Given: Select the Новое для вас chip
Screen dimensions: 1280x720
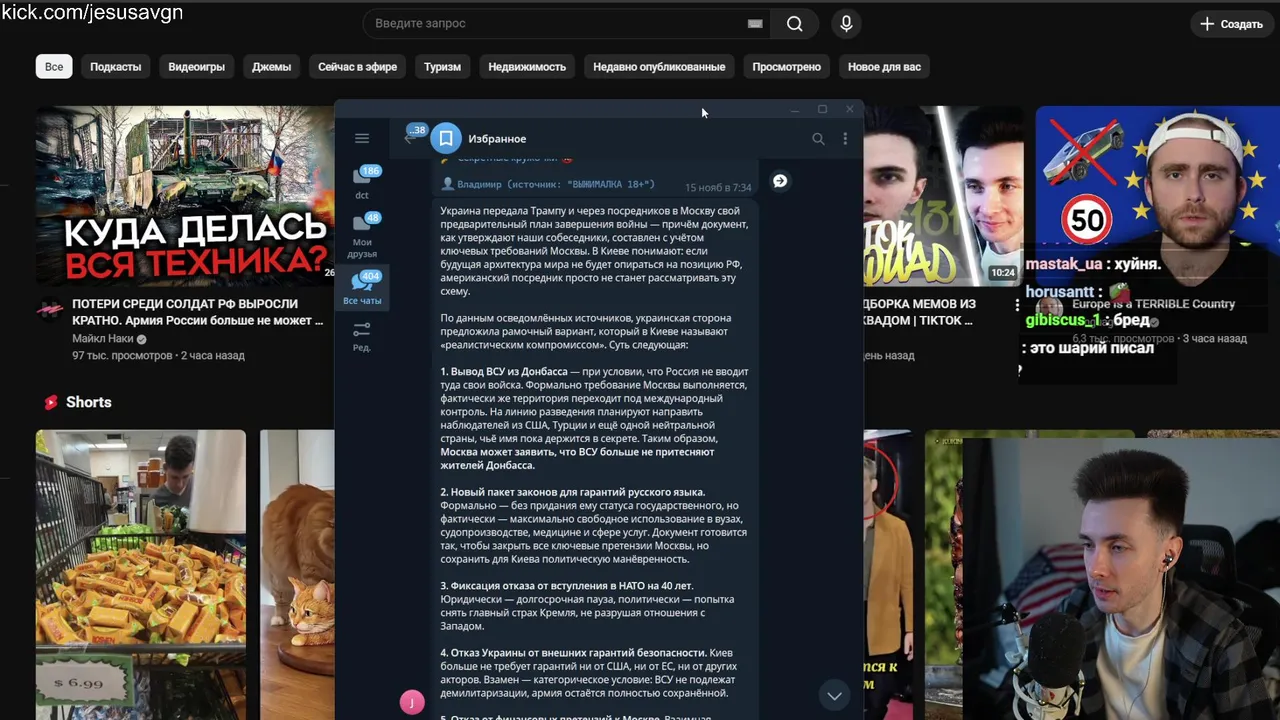Looking at the screenshot, I should pyautogui.click(x=884, y=67).
